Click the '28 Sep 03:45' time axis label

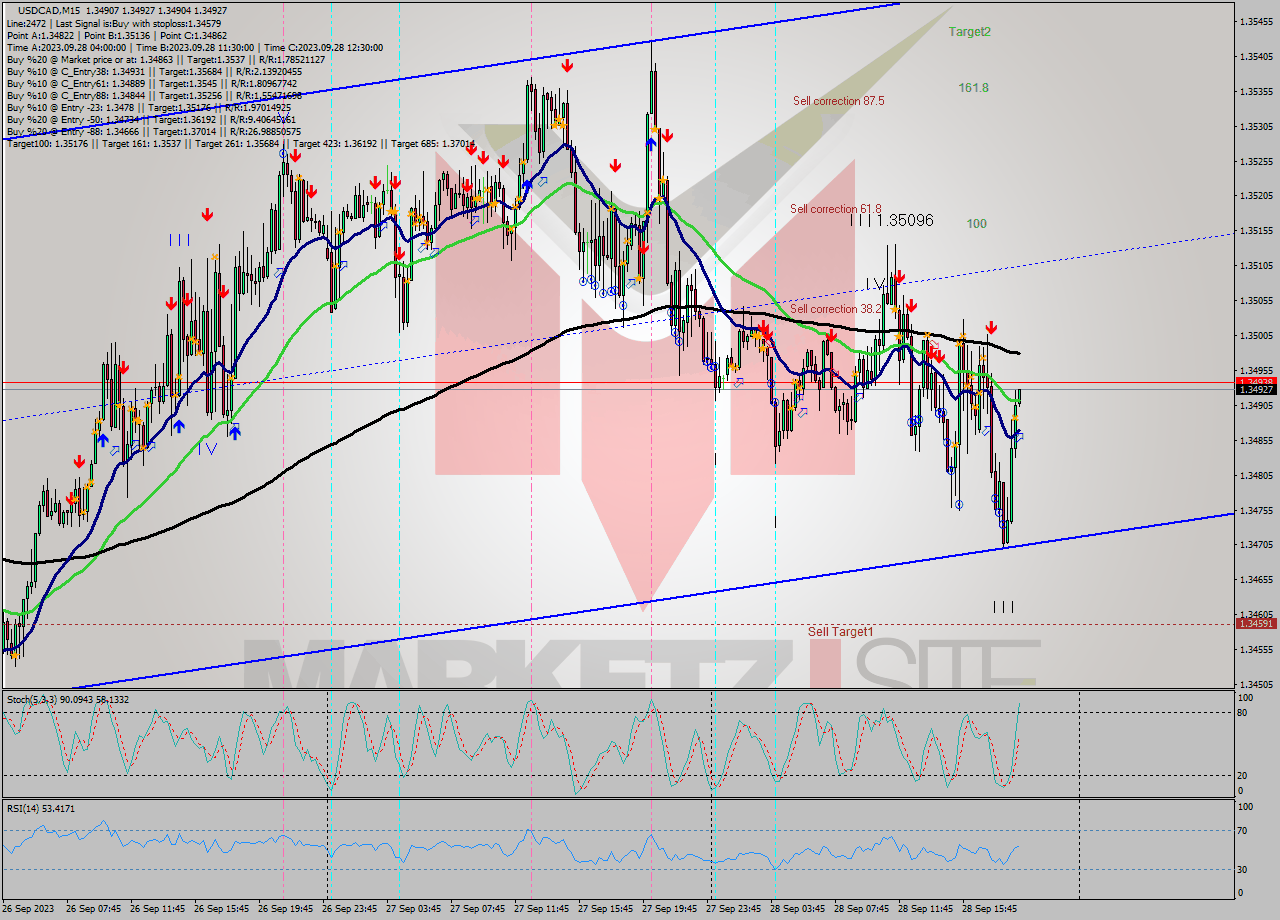pos(798,909)
